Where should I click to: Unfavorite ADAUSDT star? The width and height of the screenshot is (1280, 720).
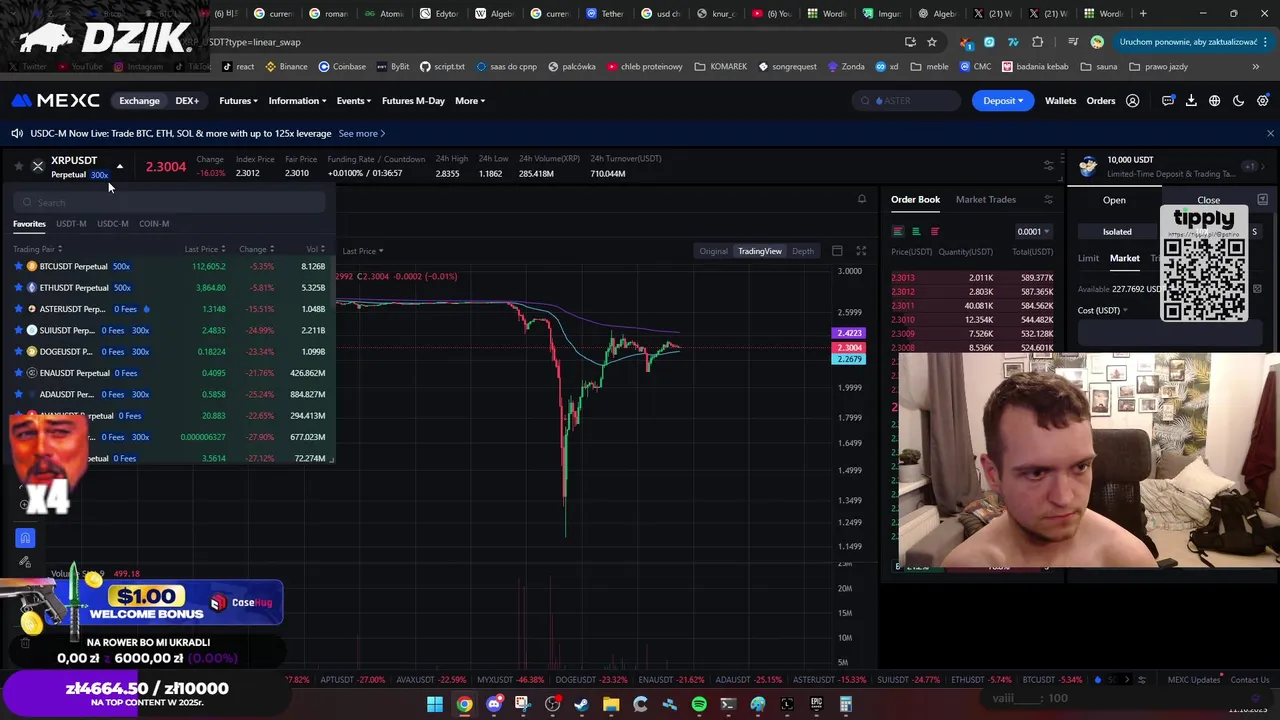pyautogui.click(x=18, y=394)
